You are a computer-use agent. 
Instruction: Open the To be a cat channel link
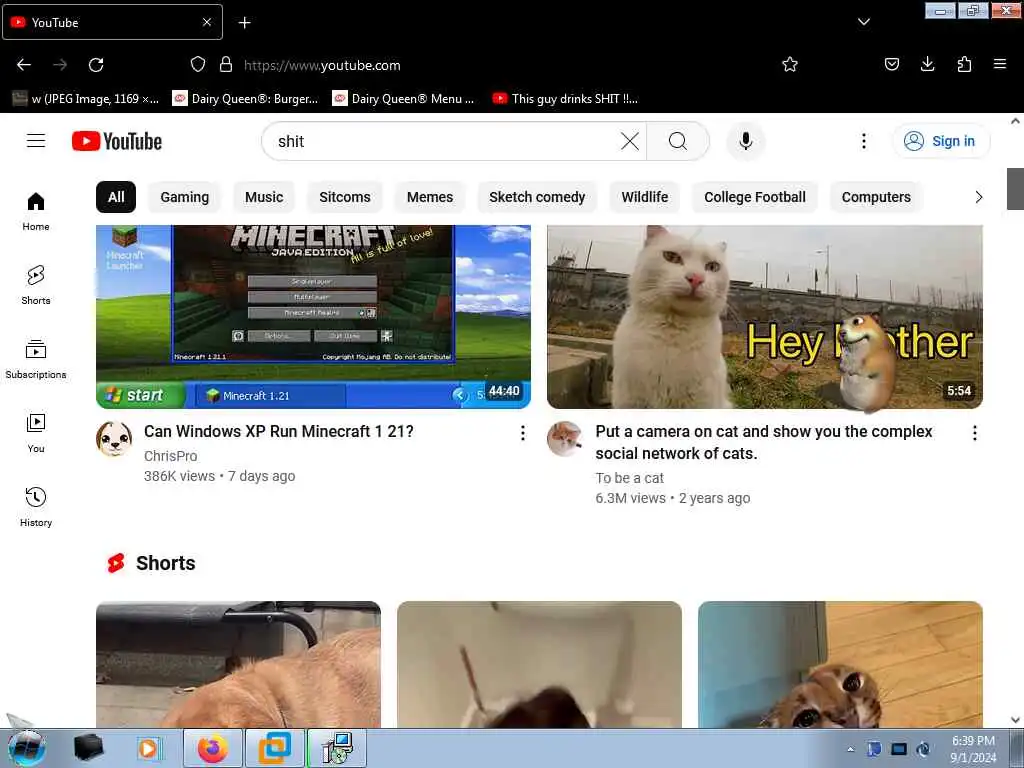point(630,478)
